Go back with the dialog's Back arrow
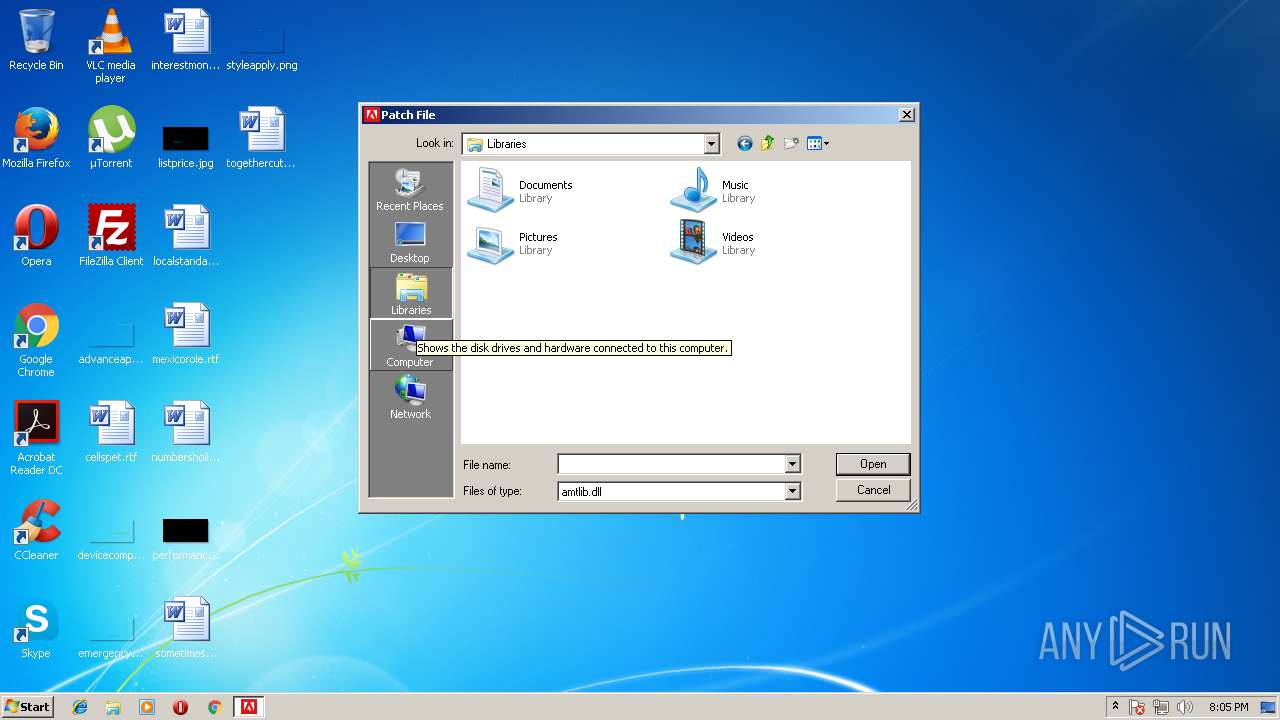 click(744, 144)
